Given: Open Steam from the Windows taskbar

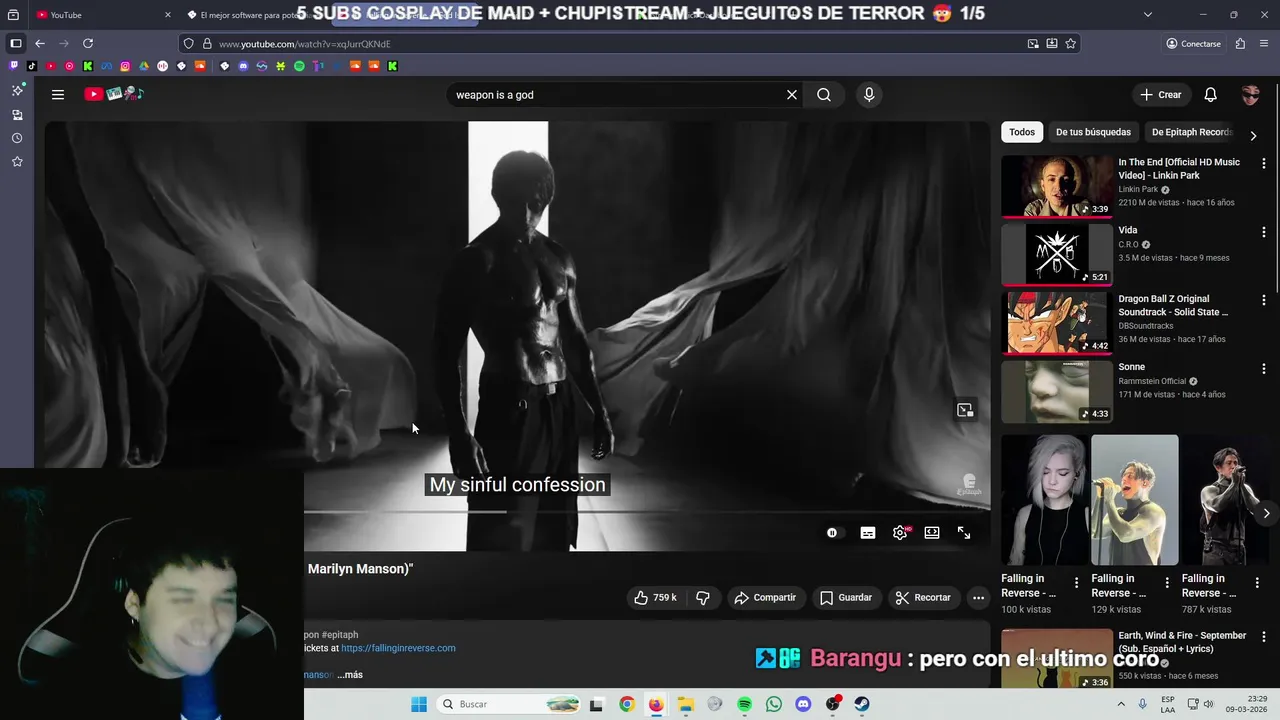Looking at the screenshot, I should 862,704.
